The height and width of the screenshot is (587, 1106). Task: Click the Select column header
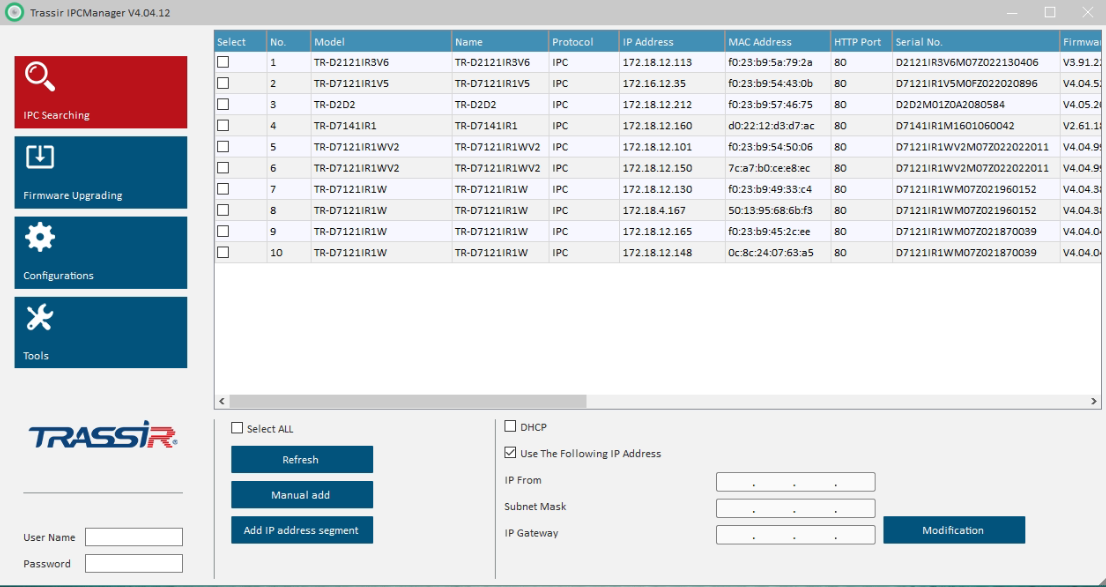[x=241, y=42]
